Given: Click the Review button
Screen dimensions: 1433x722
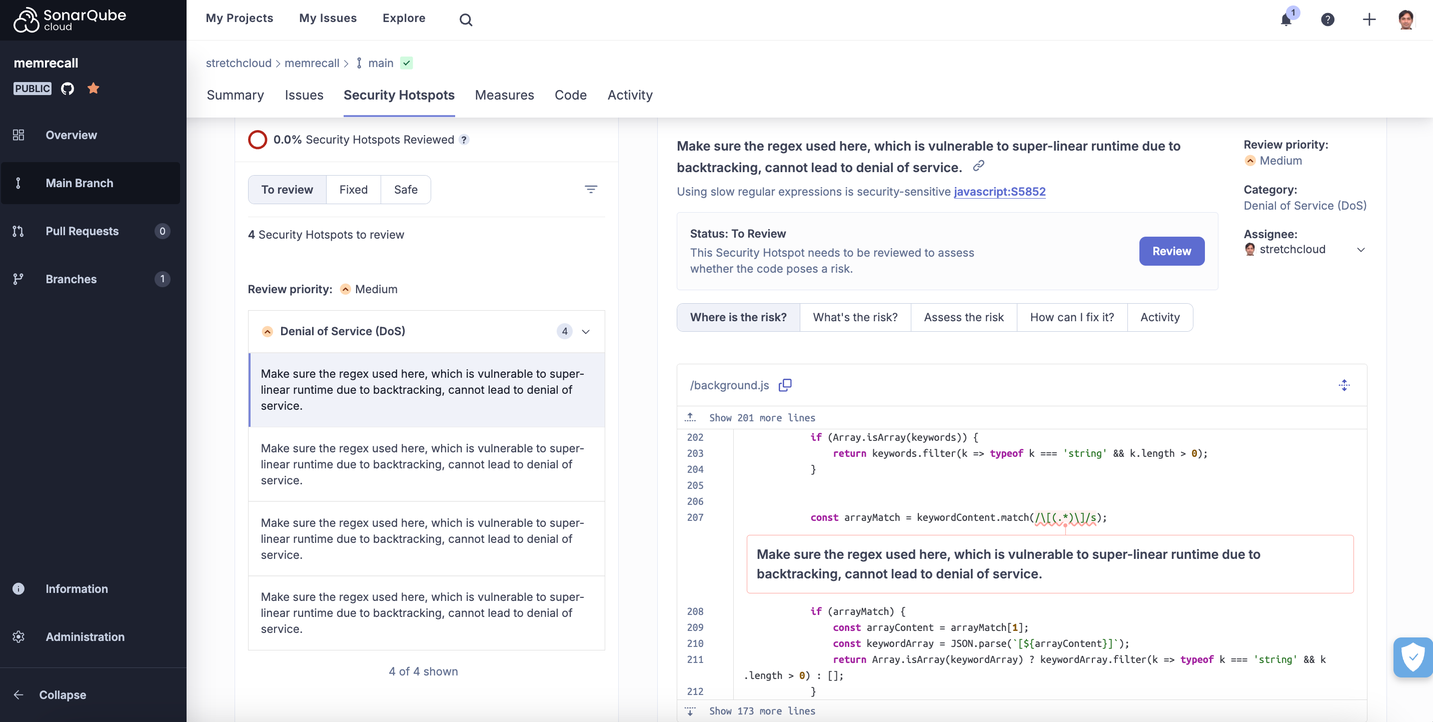Looking at the screenshot, I should [x=1171, y=251].
